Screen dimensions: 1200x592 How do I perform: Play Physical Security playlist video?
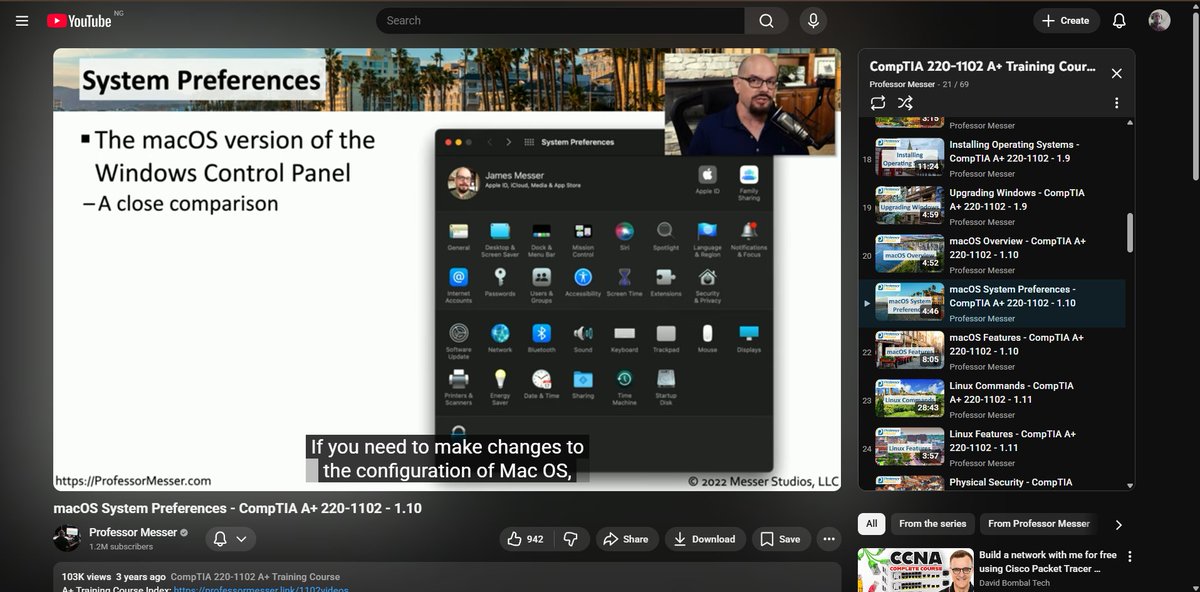click(992, 481)
